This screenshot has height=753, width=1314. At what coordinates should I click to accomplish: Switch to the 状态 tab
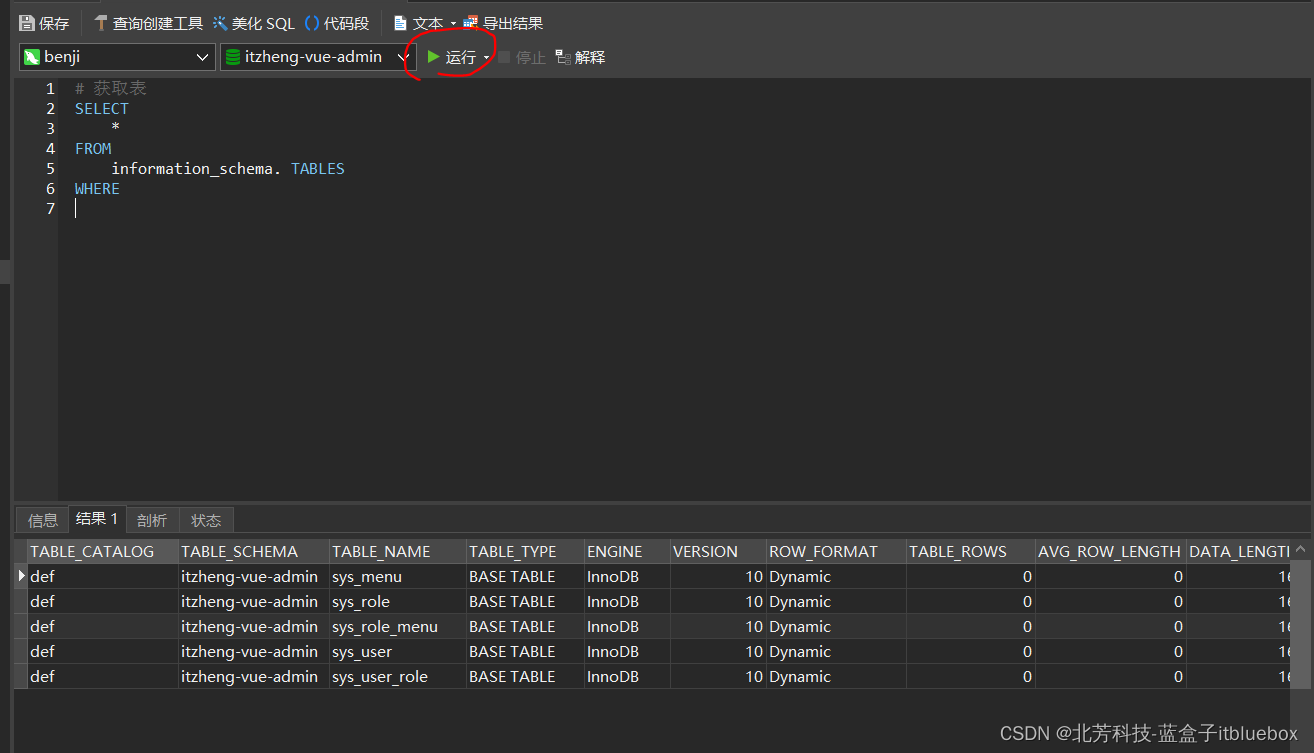click(206, 520)
